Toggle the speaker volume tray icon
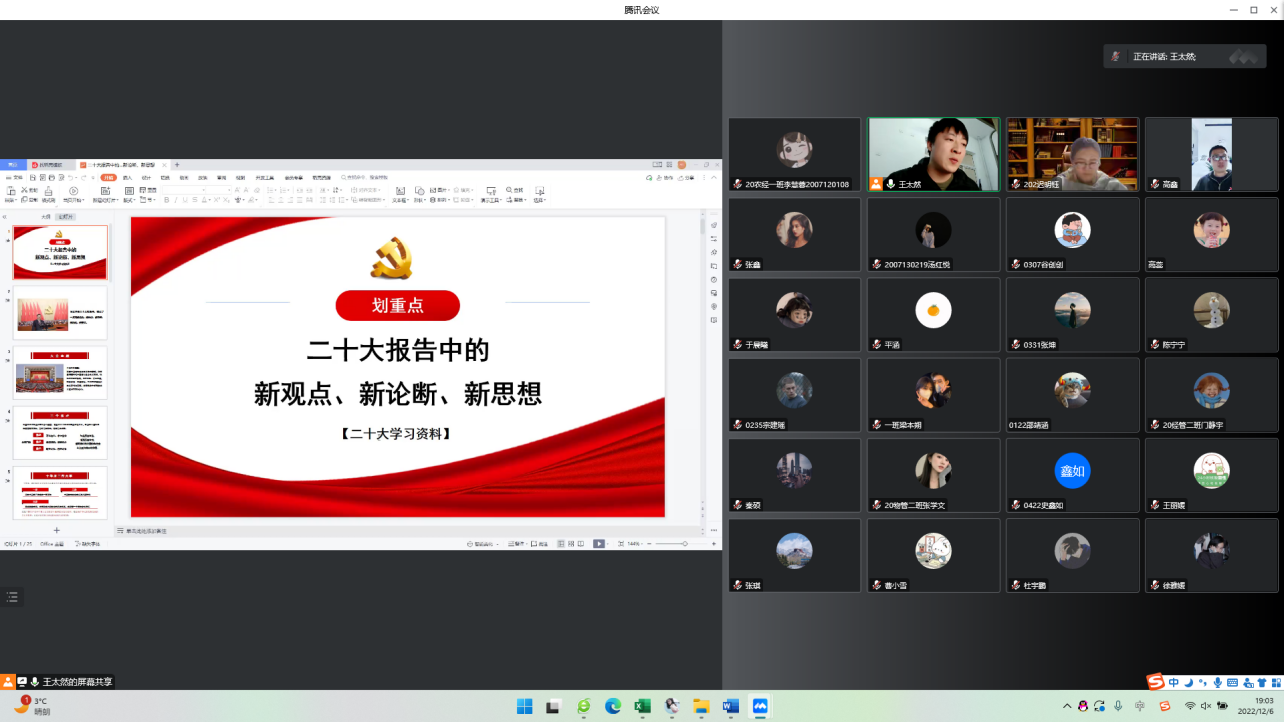1284x722 pixels. click(x=1205, y=706)
